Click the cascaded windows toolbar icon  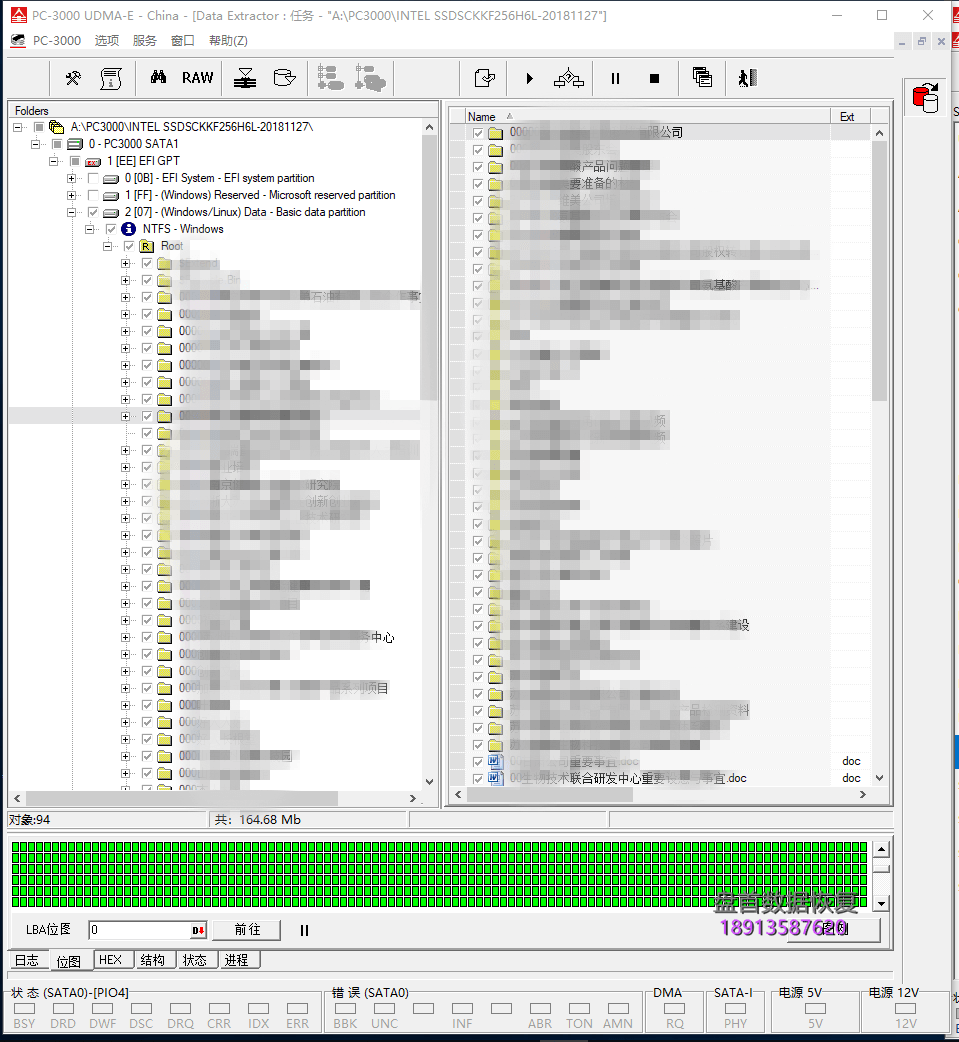click(702, 77)
